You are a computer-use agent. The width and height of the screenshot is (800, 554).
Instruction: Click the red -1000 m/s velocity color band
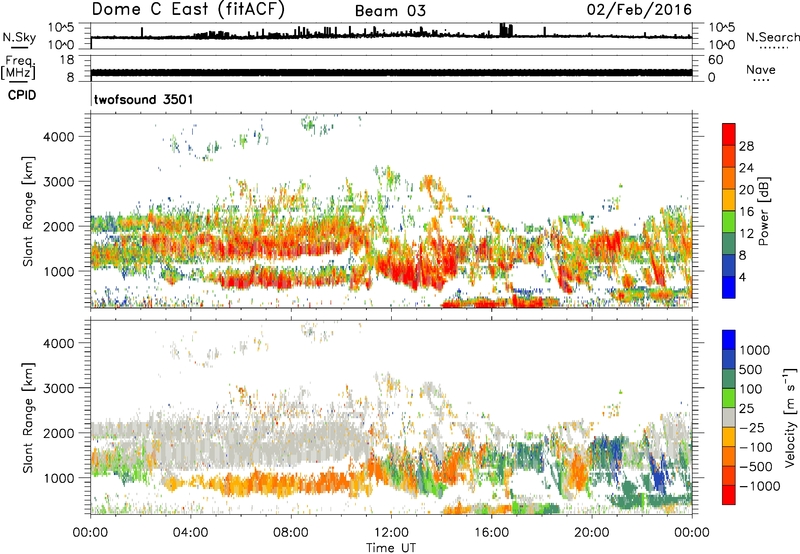[x=729, y=495]
